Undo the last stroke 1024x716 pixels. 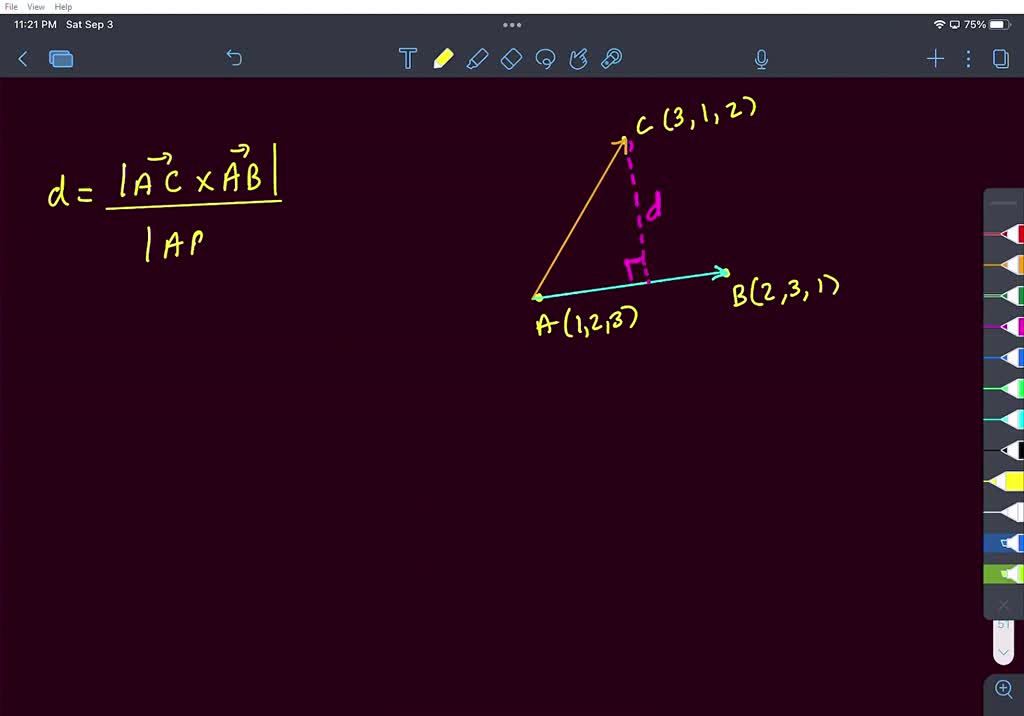tap(234, 59)
